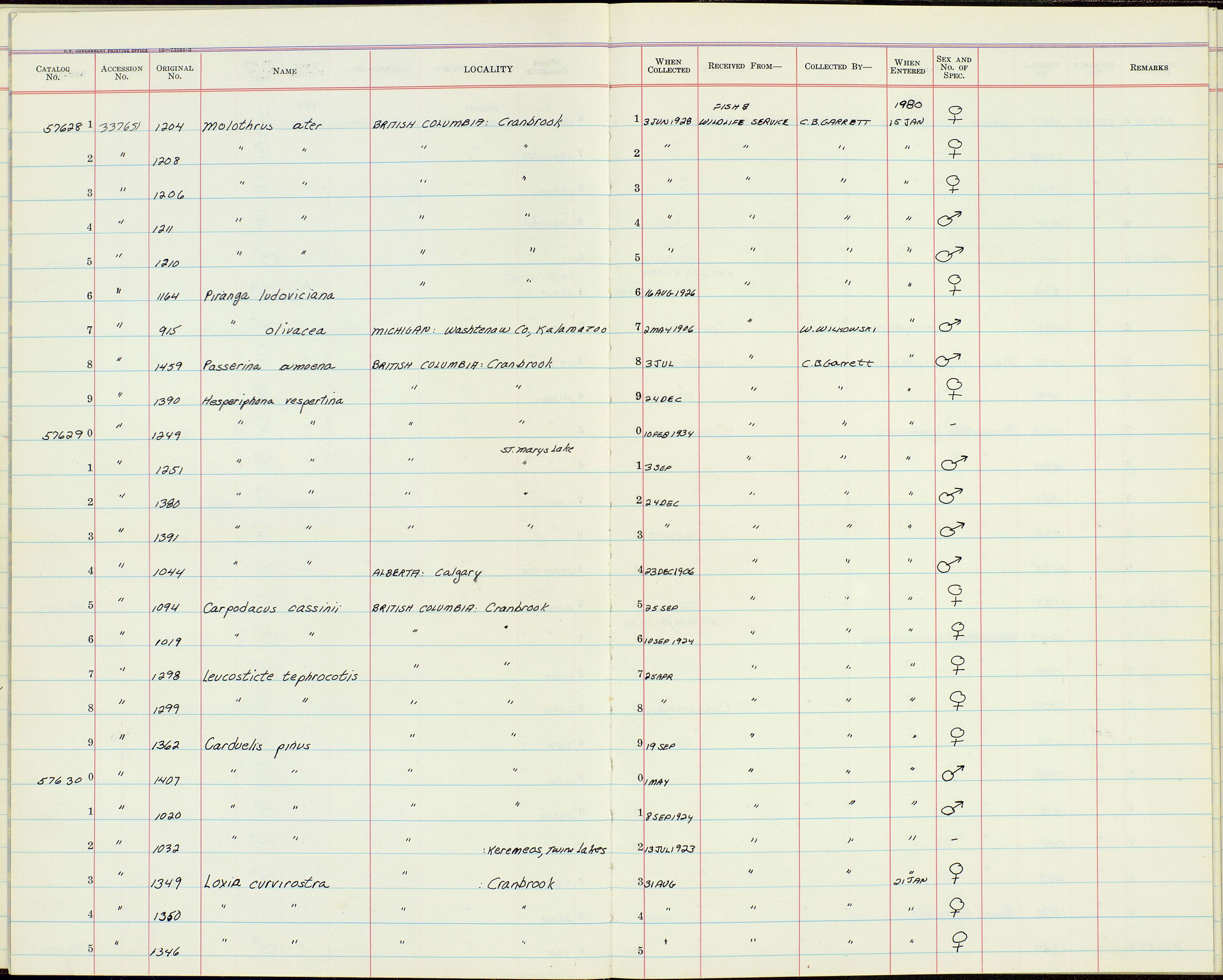Click the 8 SEP 1924 collection date
Screen dimensions: 1223x980
click(670, 817)
